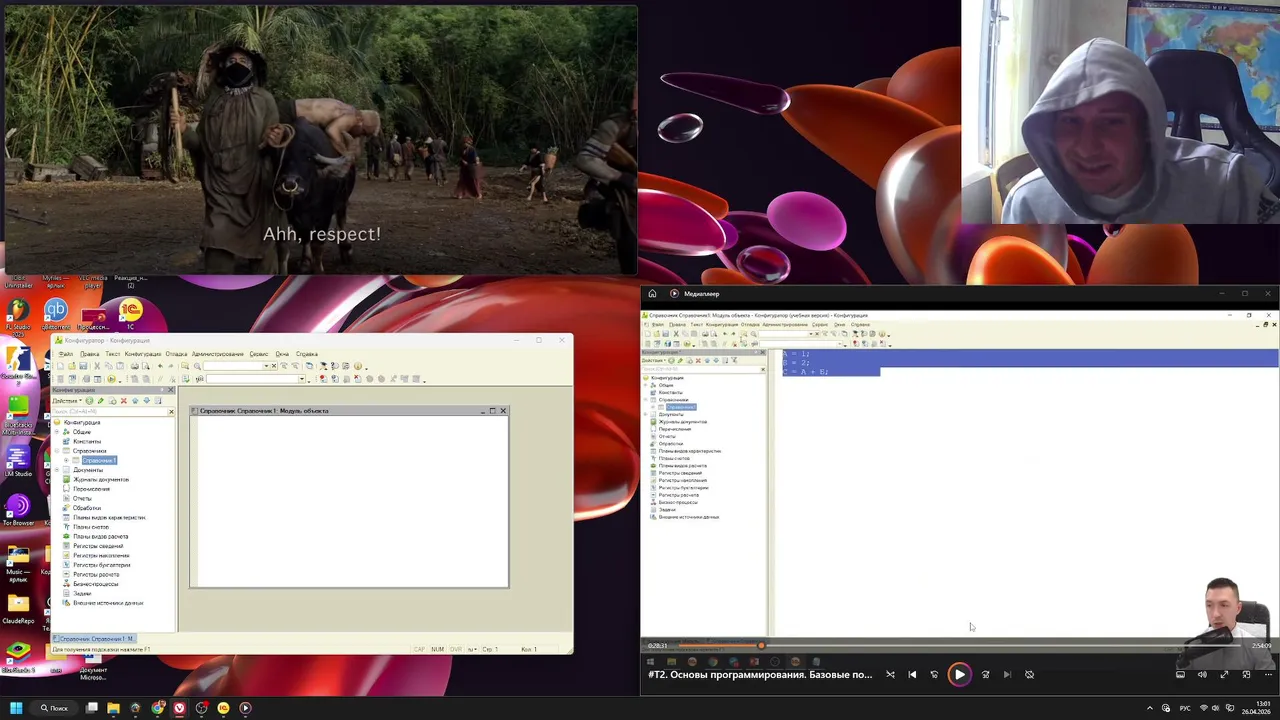Click the New document toolbar icon in Configurator
This screenshot has width=1280, height=720.
[x=61, y=366]
